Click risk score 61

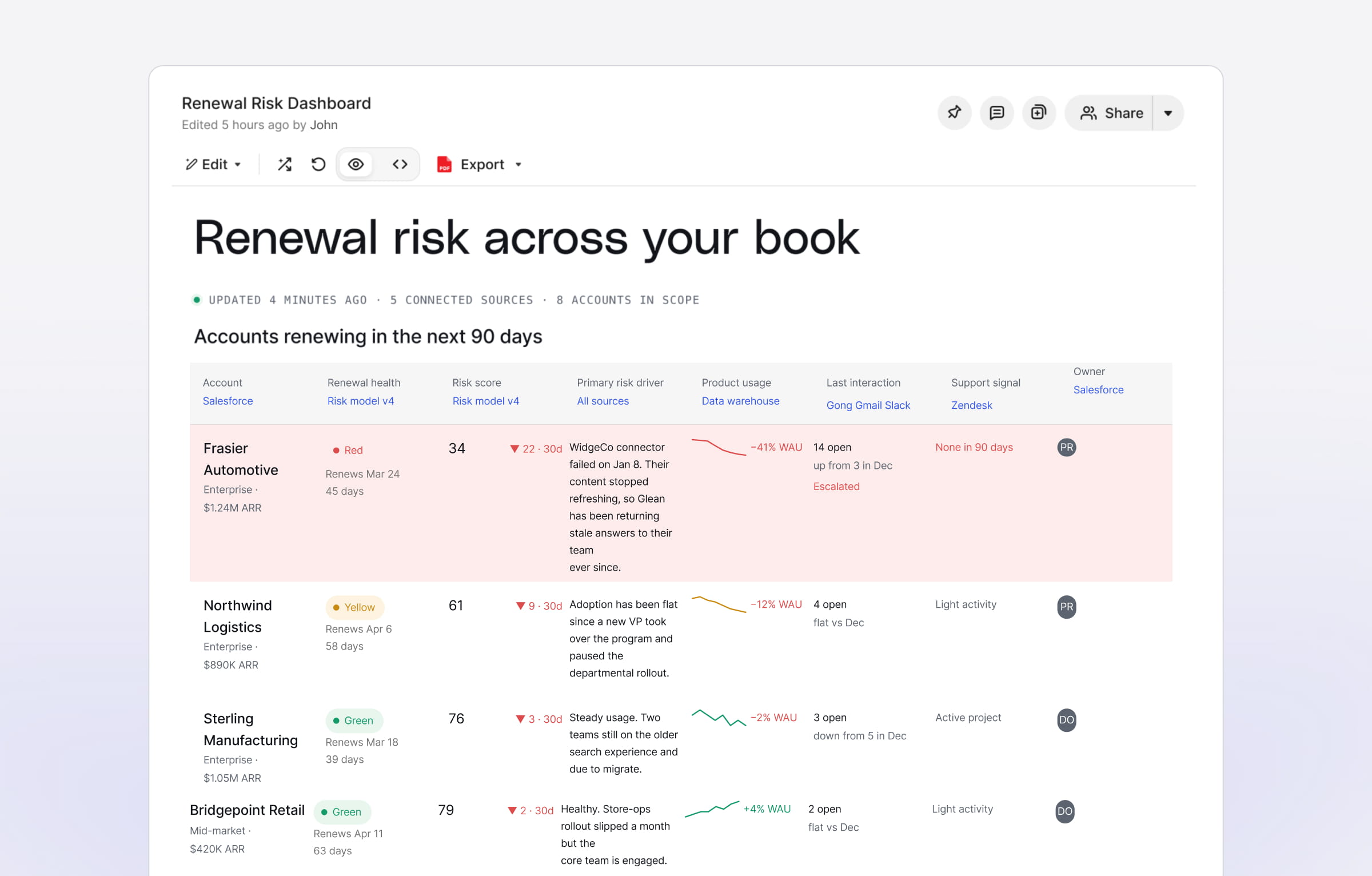[456, 606]
